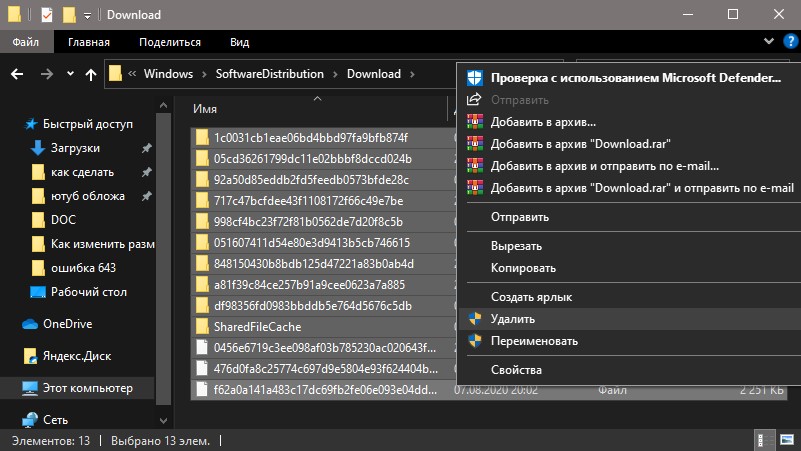801x451 pixels.
Task: Open Explorer help via question mark icon
Action: tap(790, 41)
